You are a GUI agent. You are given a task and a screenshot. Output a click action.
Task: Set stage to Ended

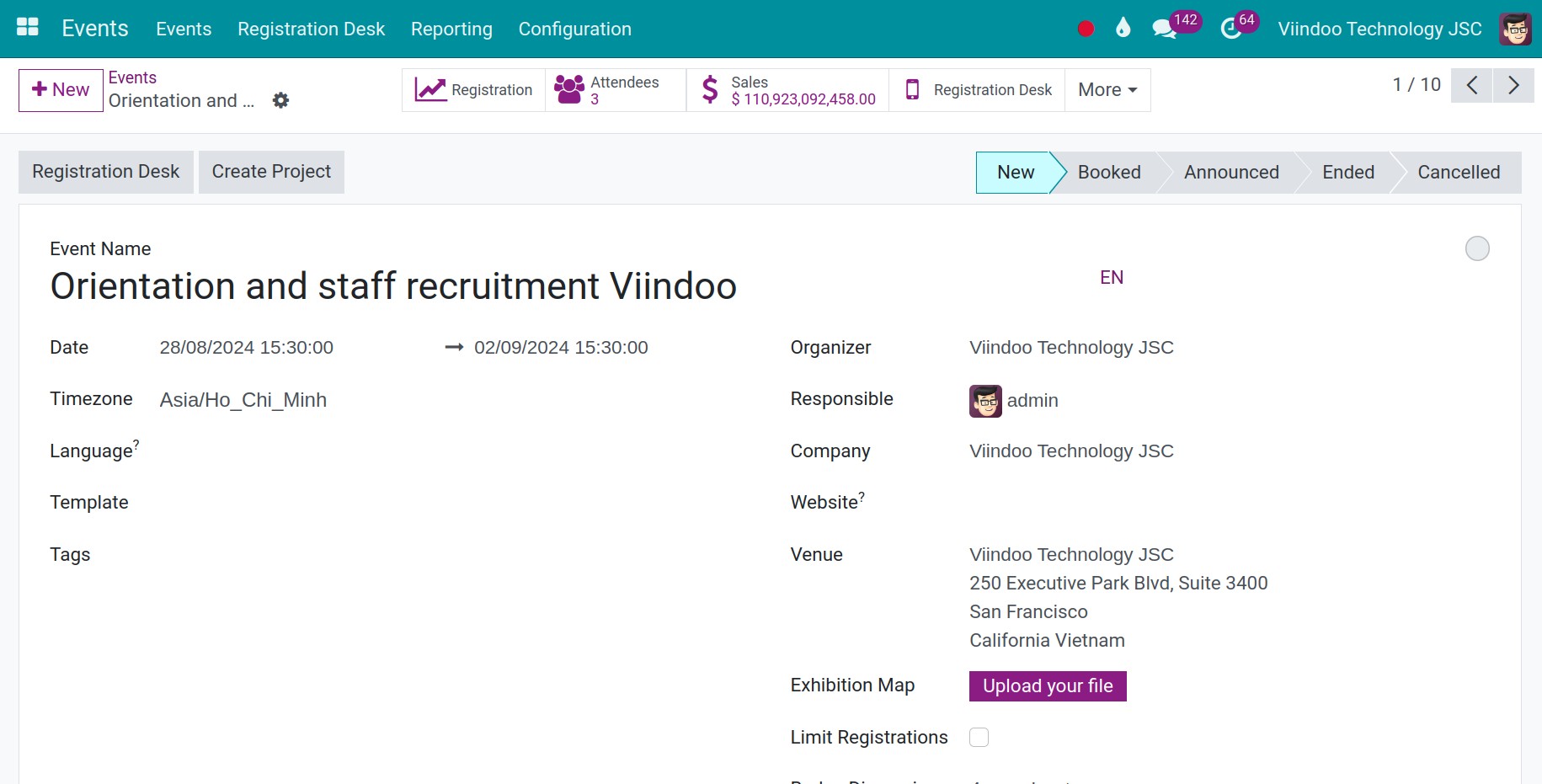(x=1347, y=172)
